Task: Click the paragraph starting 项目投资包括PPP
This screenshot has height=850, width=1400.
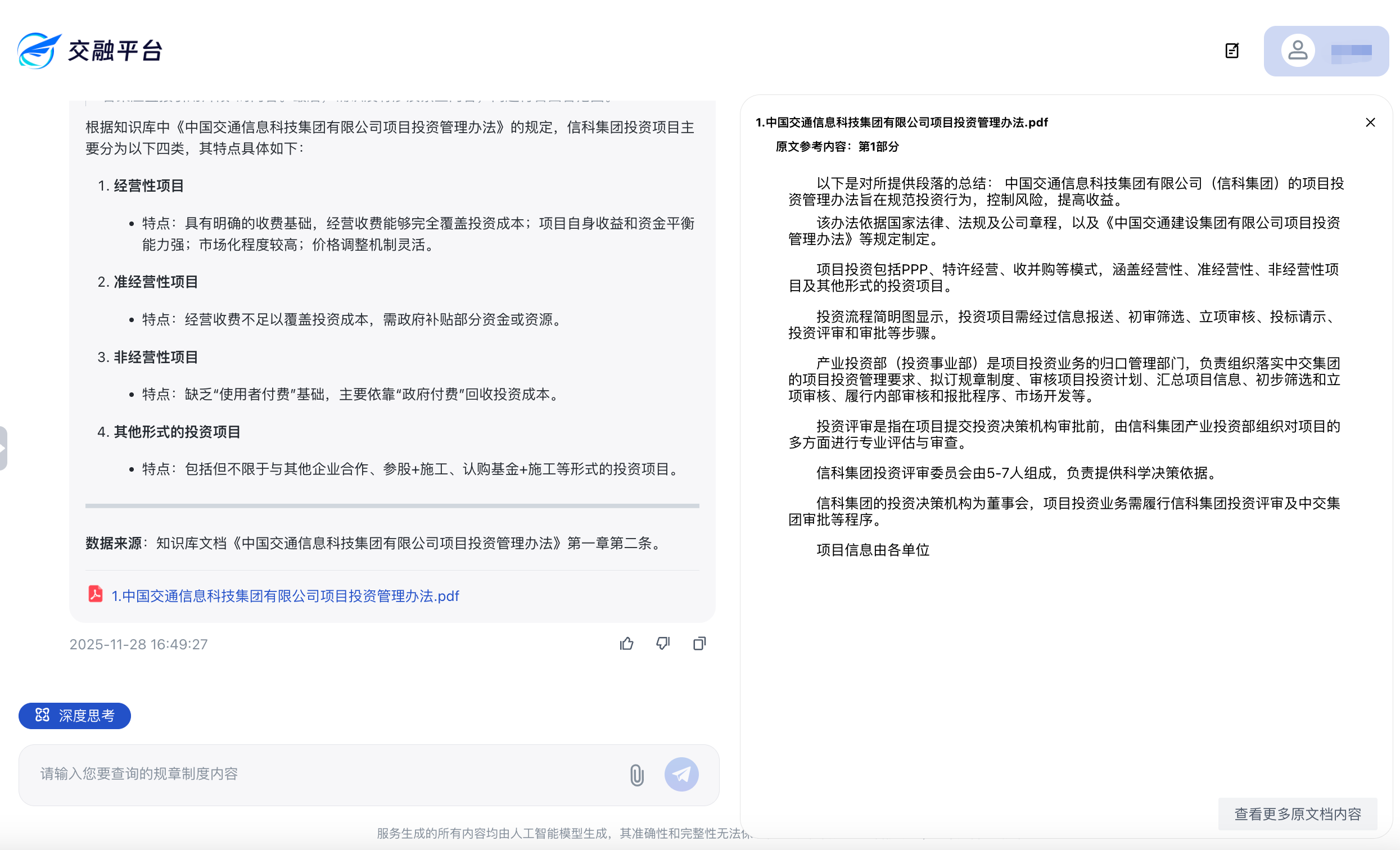Action: coord(1064,277)
